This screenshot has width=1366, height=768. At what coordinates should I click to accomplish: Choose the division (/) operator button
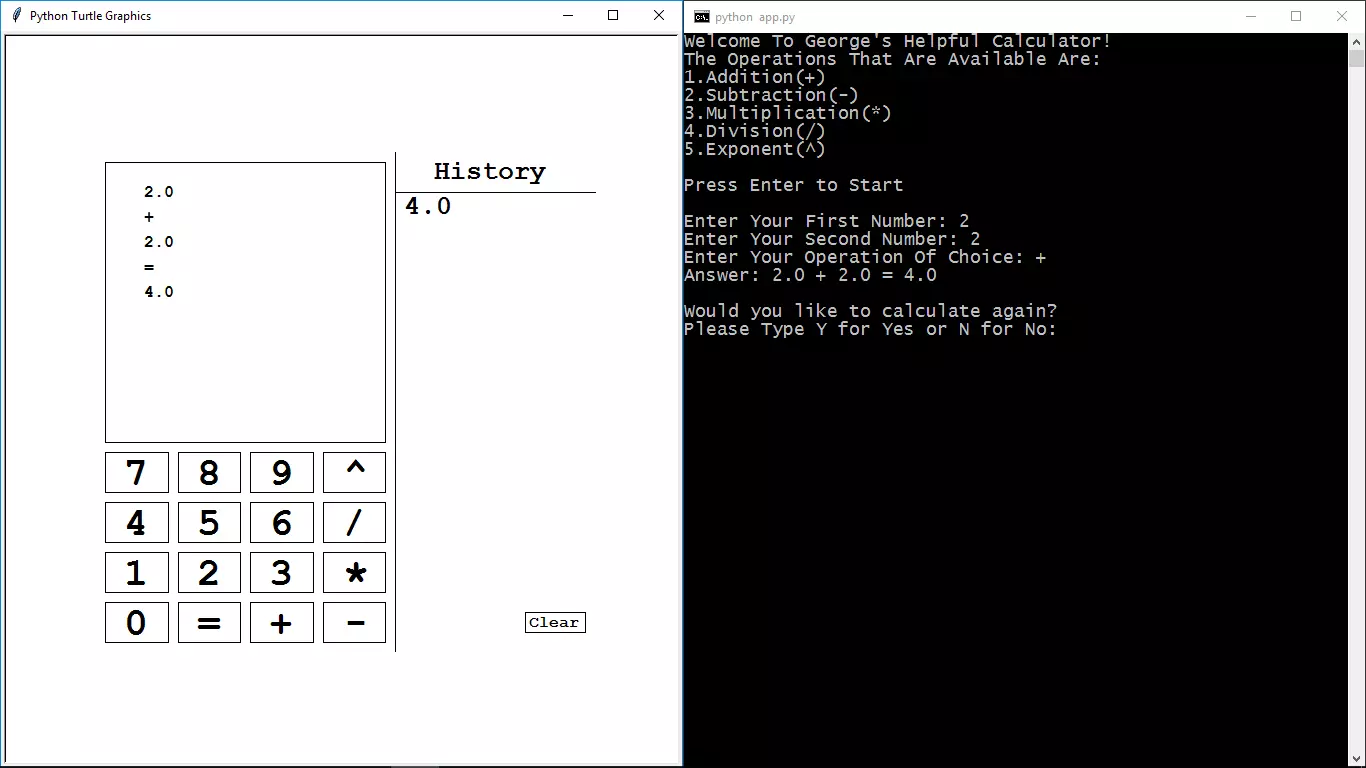point(354,522)
